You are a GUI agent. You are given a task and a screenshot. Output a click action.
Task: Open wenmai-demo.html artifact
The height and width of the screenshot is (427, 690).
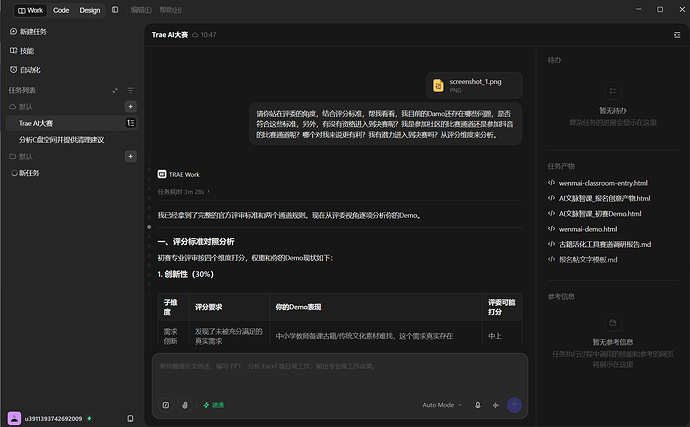(x=583, y=229)
